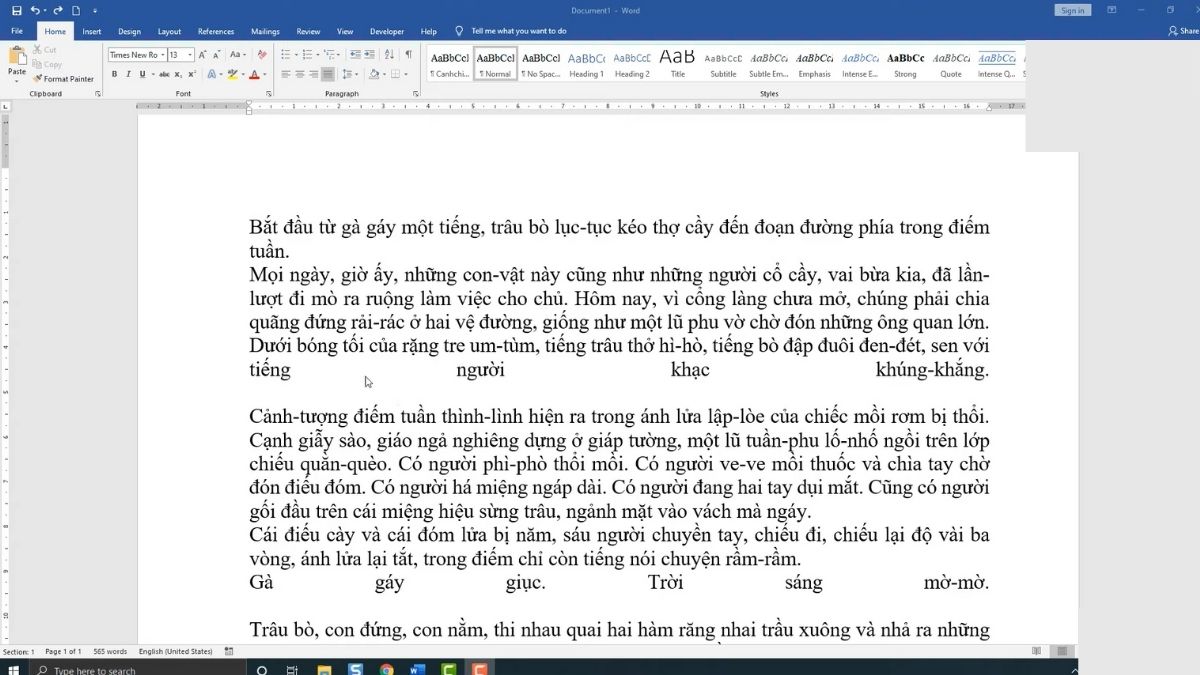The width and height of the screenshot is (1200, 675).
Task: Open the Clipboard pane launcher
Action: click(98, 94)
